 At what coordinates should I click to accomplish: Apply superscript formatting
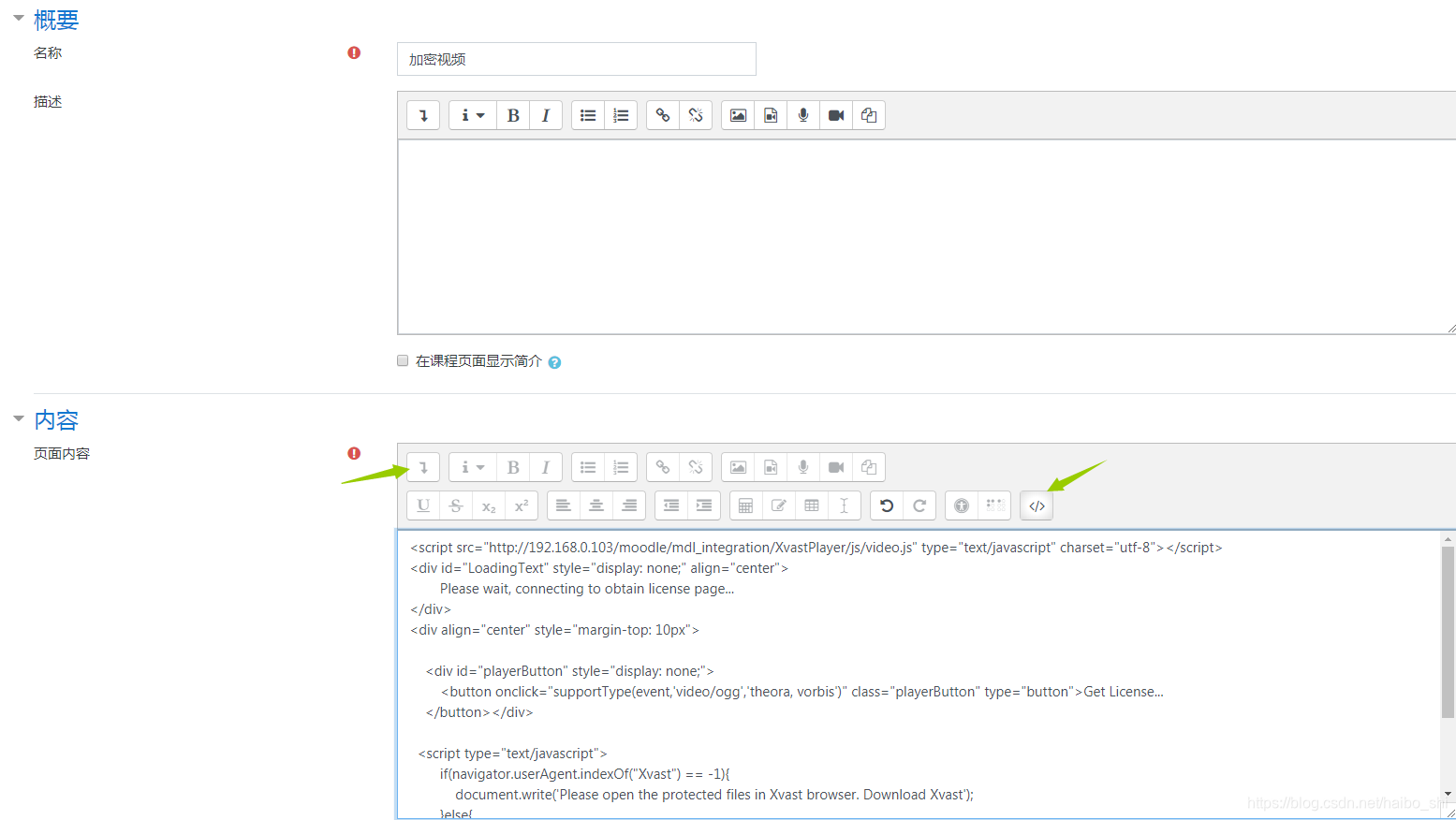pos(522,505)
